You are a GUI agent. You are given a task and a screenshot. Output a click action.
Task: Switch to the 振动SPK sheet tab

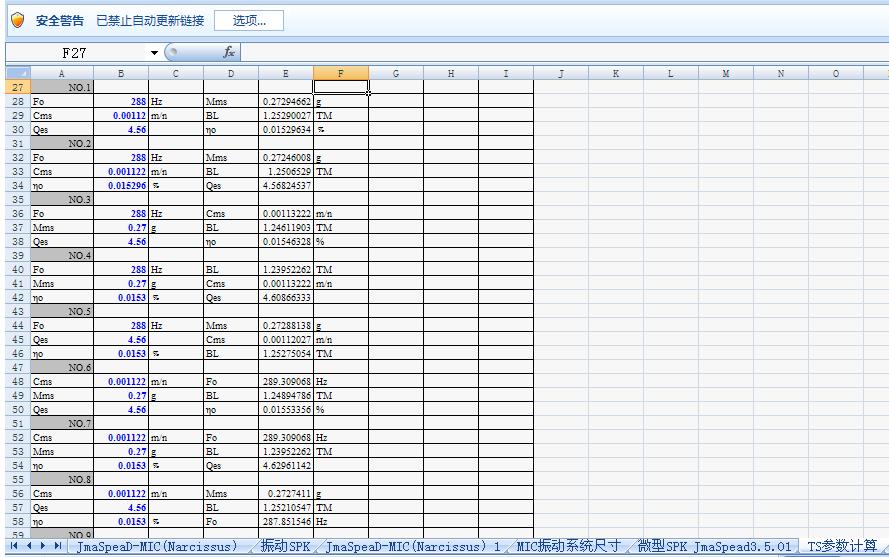tap(285, 546)
